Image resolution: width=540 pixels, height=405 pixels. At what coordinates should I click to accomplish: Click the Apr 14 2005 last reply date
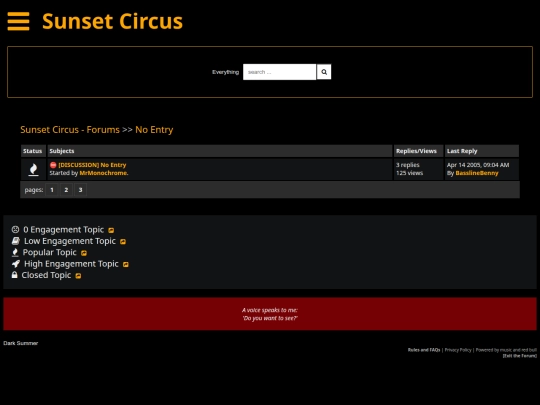(x=478, y=165)
